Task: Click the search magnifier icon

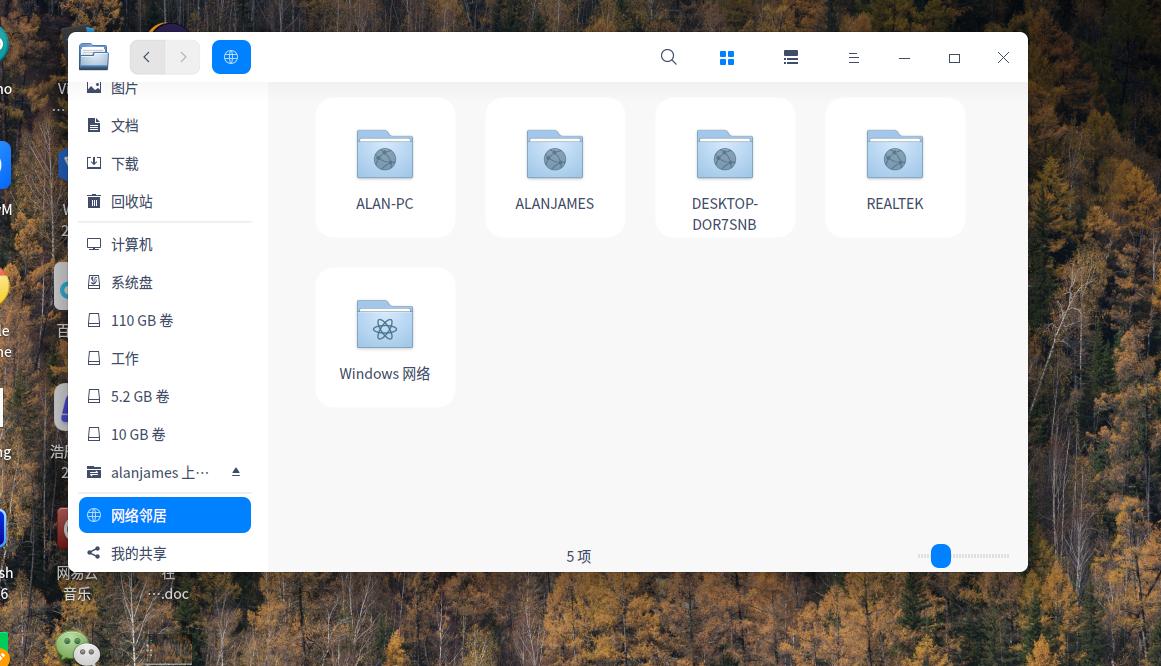Action: 669,57
